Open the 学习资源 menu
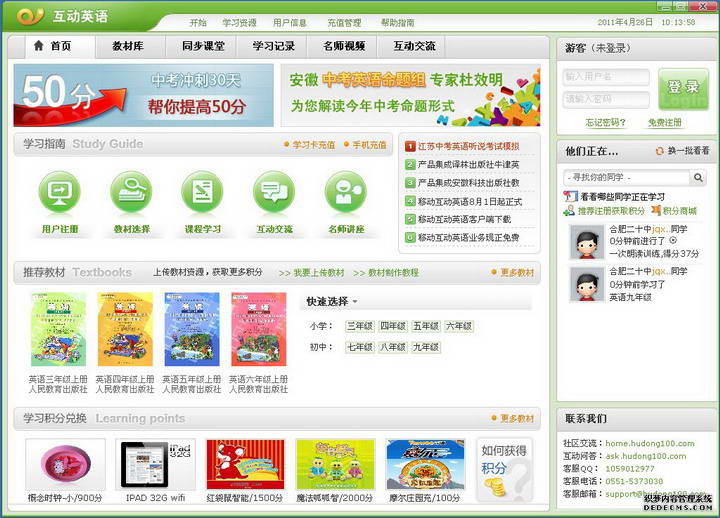 (x=239, y=23)
